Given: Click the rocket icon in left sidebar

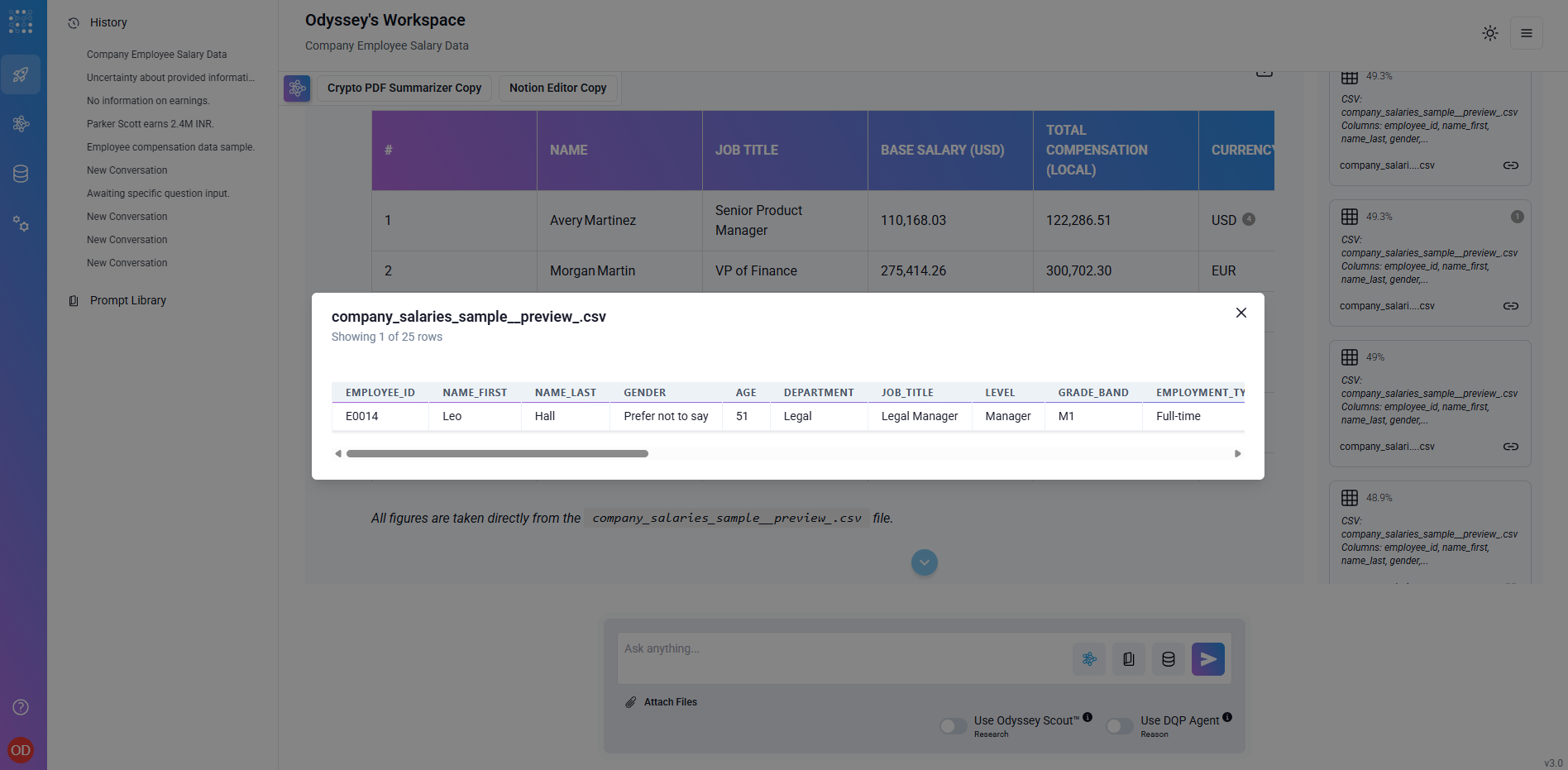Looking at the screenshot, I should [21, 75].
